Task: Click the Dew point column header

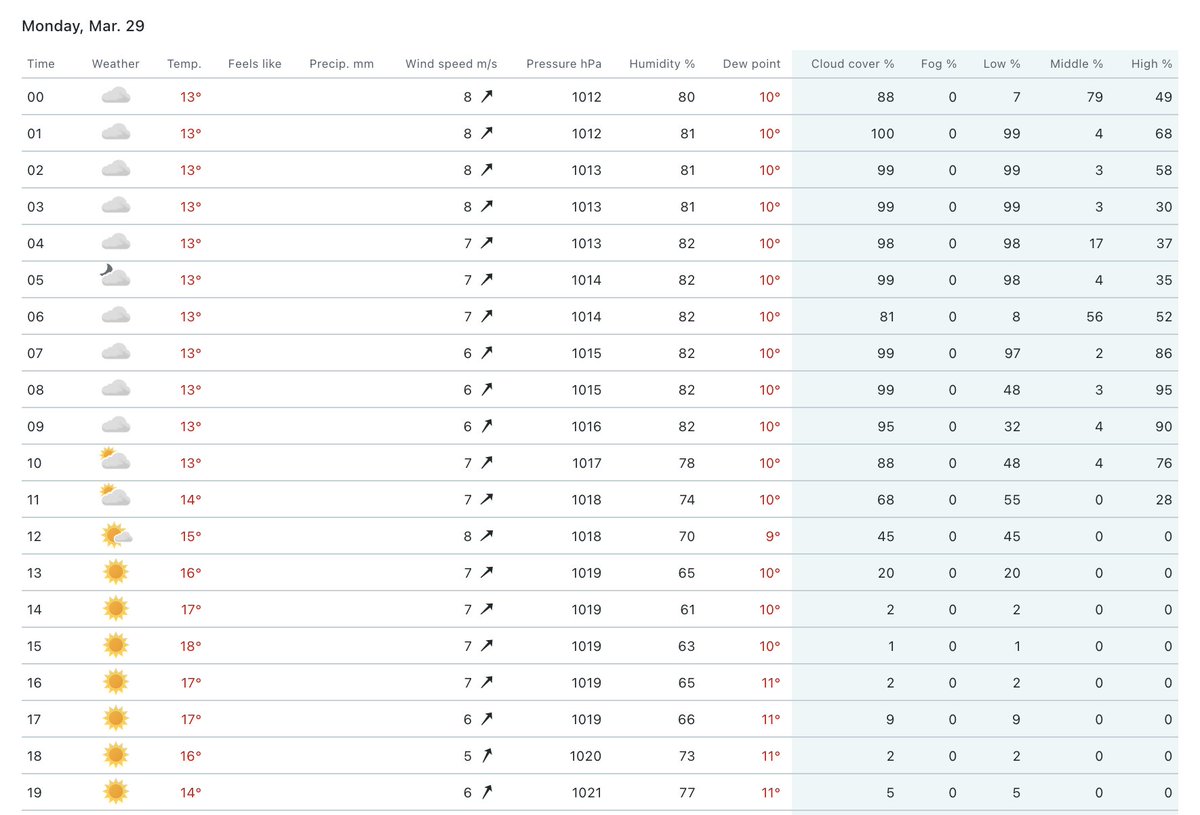Action: tap(752, 64)
